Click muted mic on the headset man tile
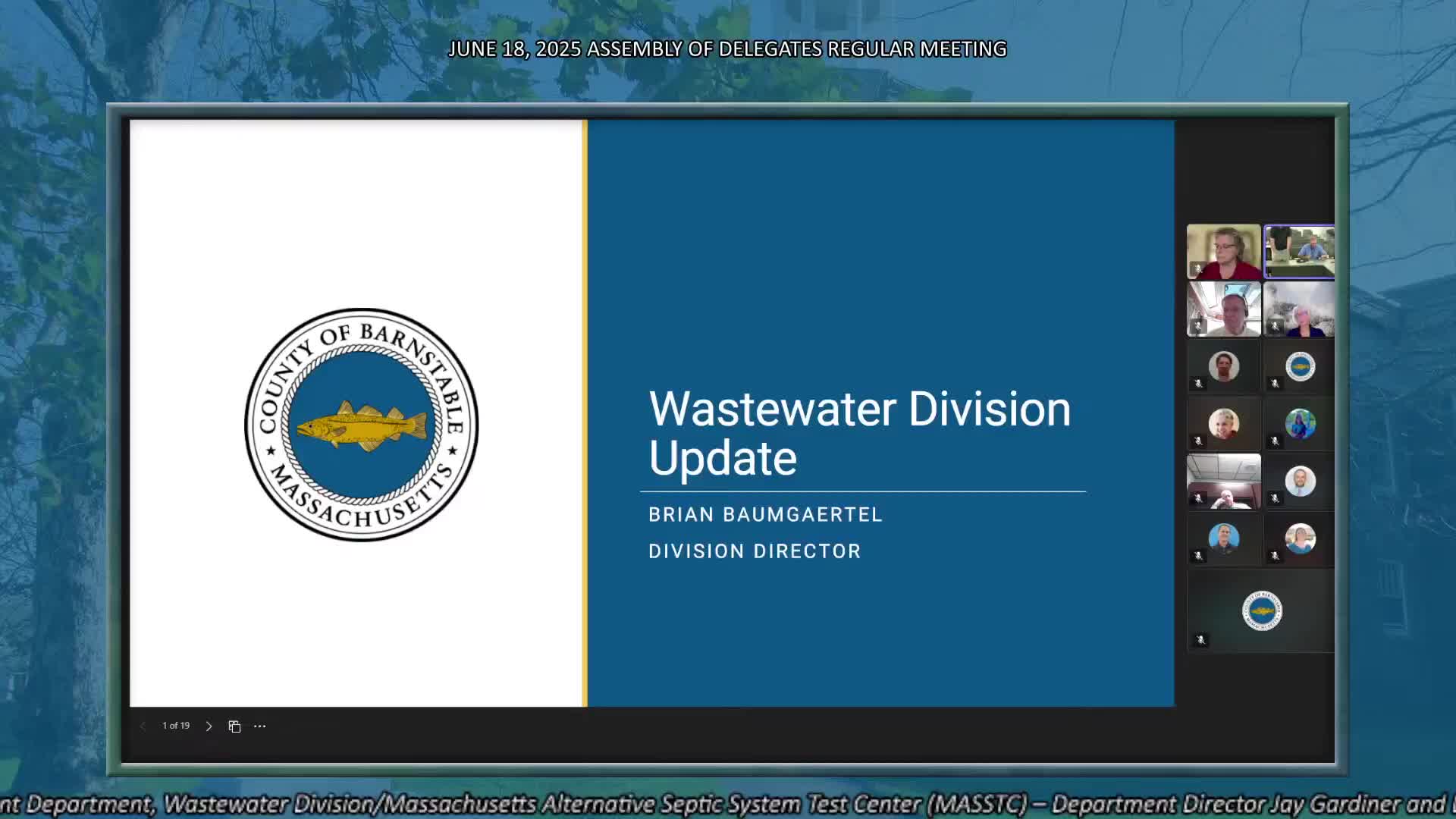 (x=1198, y=326)
